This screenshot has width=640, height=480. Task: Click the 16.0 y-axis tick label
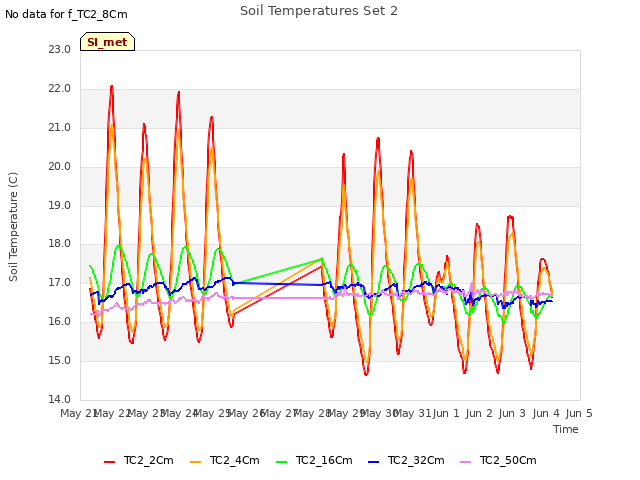coord(60,322)
